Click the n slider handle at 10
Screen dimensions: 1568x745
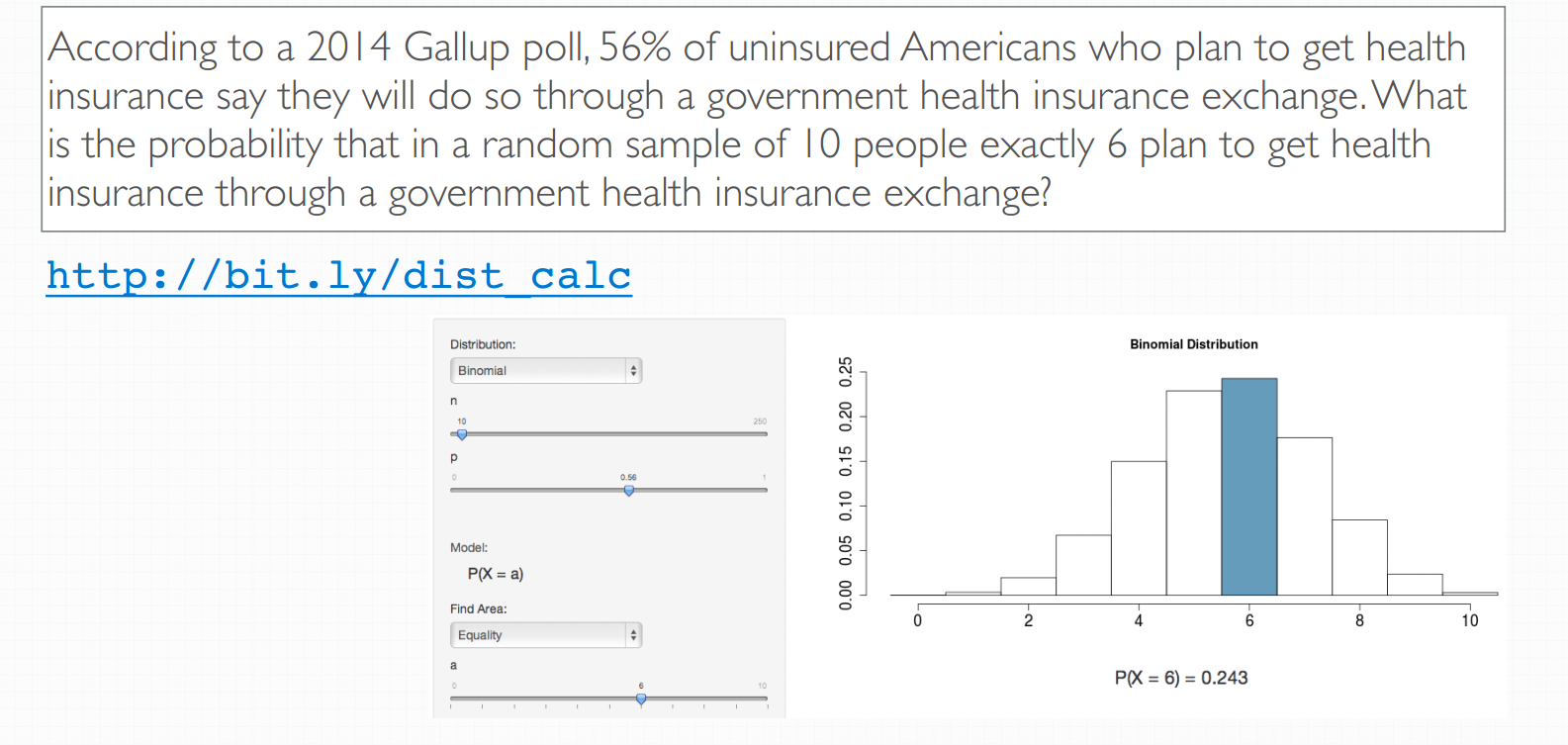pos(462,434)
